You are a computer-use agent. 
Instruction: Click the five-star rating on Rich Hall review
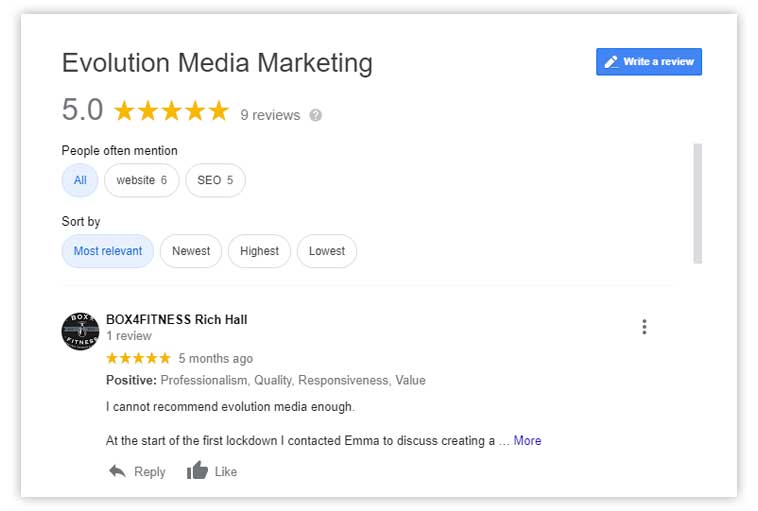(x=138, y=358)
